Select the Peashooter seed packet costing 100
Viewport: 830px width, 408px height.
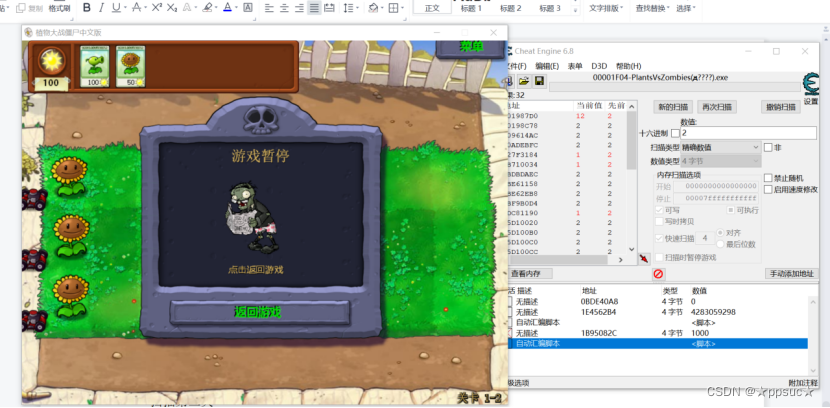95,66
